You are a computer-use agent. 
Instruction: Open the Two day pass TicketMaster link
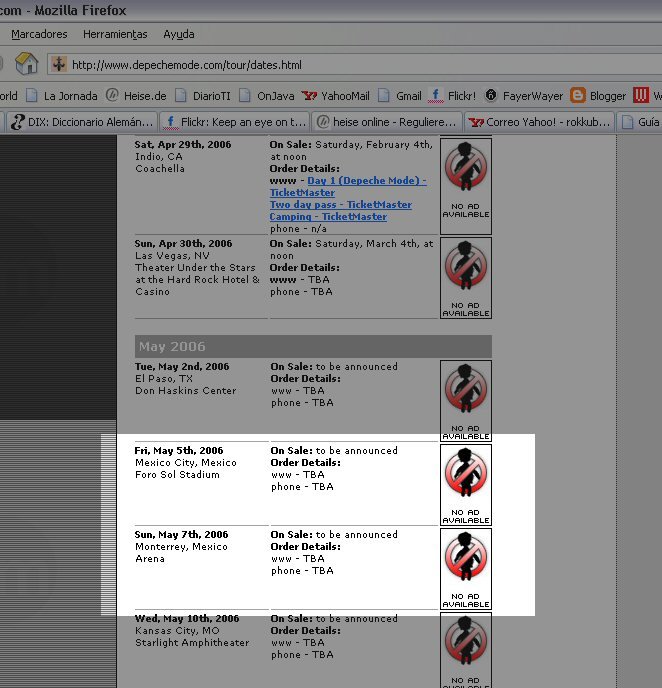pos(341,204)
